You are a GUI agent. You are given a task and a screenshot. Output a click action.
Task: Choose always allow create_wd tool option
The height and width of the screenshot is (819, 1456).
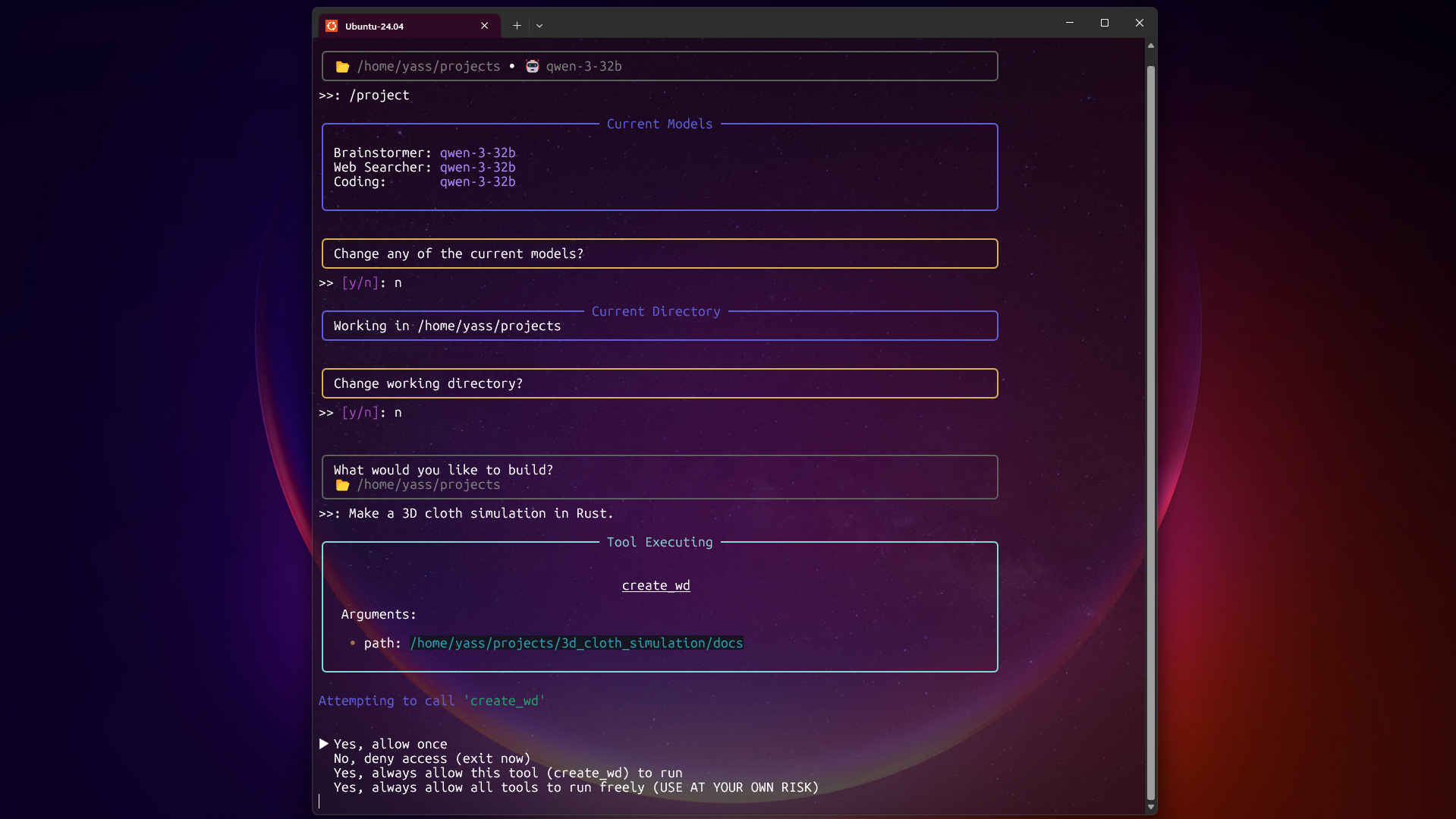508,773
